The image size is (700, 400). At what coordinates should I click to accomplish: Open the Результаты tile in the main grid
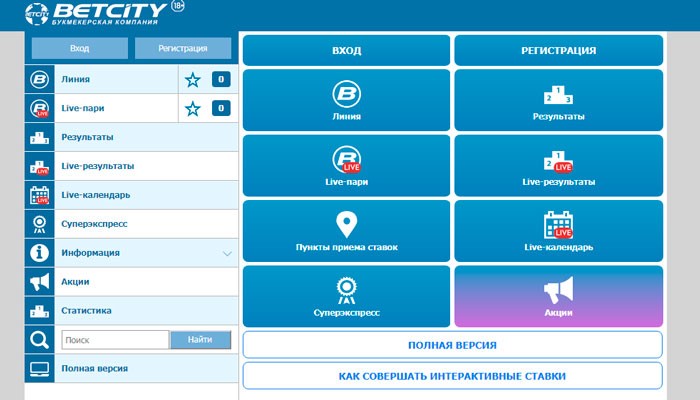tap(558, 100)
